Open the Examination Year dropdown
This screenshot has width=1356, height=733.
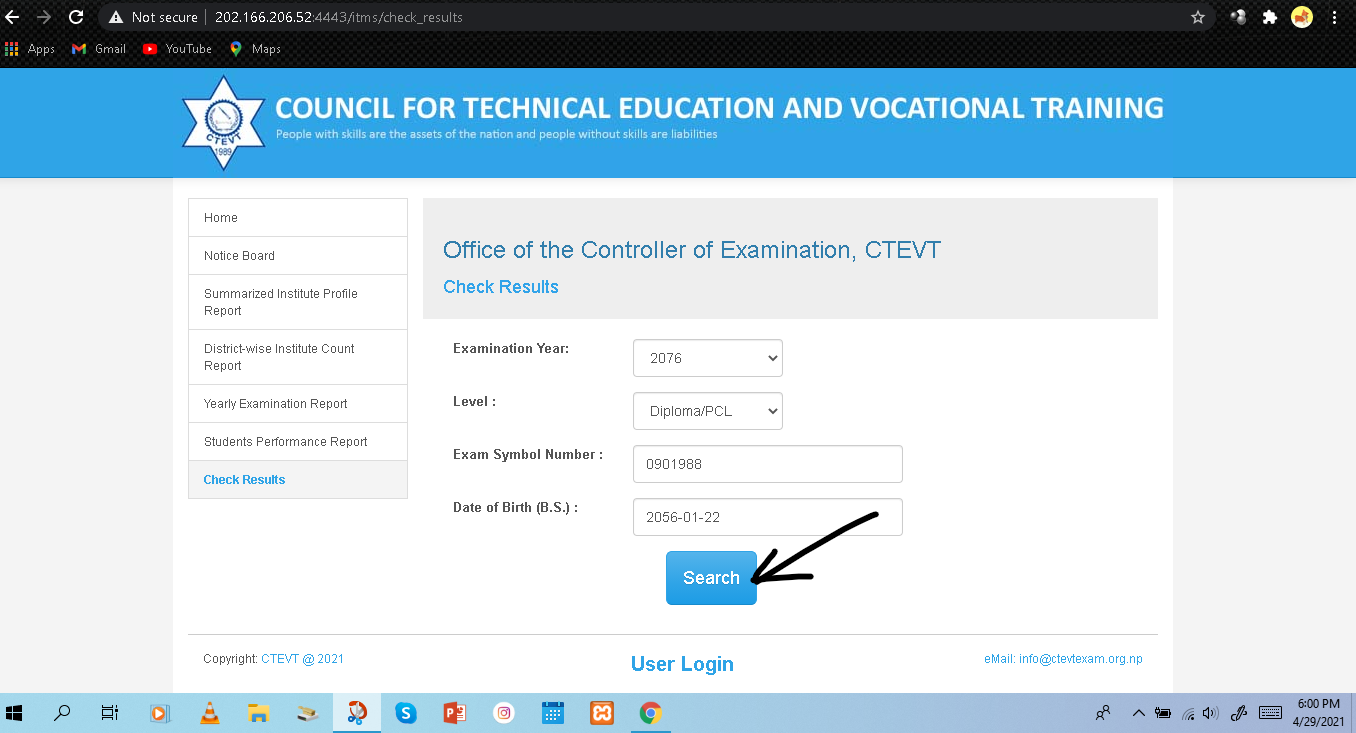[707, 357]
